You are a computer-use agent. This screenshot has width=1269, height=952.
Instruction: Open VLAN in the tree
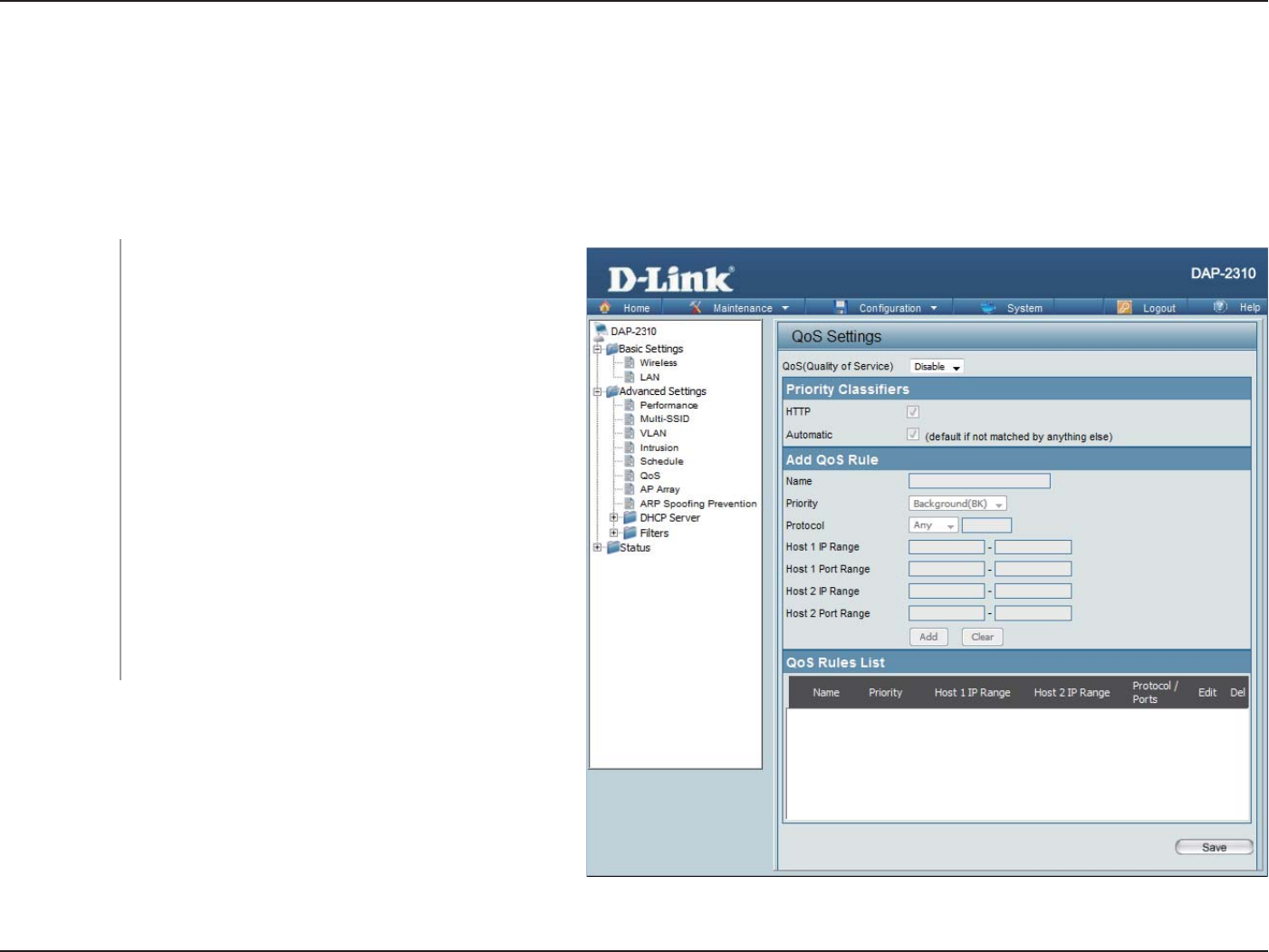click(x=653, y=433)
